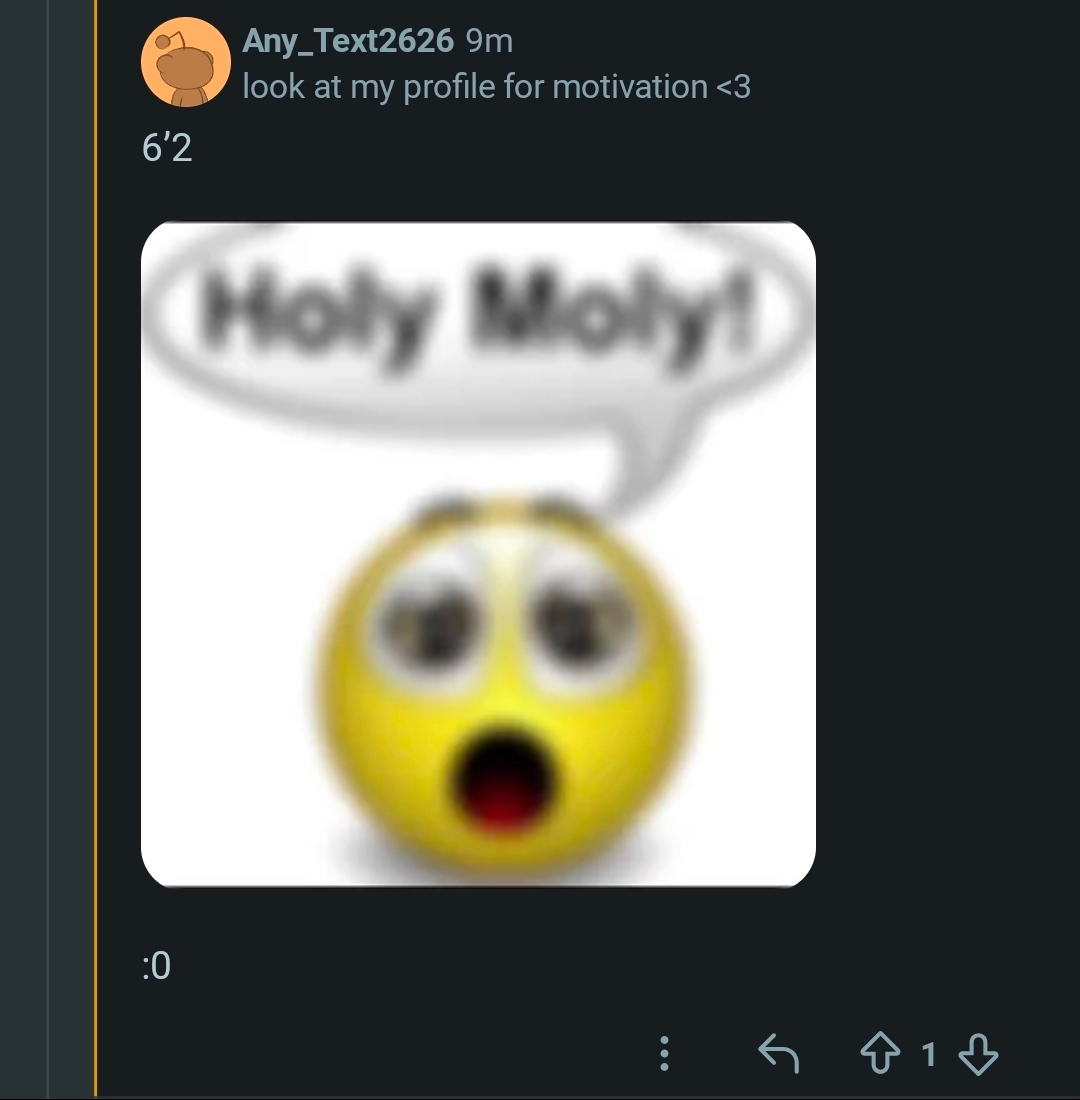
Task: Tap the "6'2" comment text
Action: point(166,148)
